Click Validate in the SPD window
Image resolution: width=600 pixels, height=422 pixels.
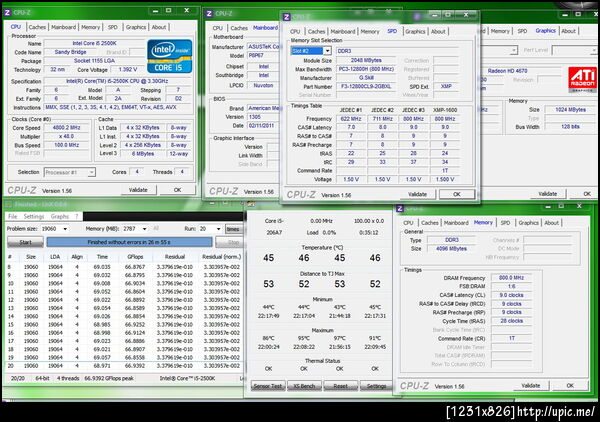tap(417, 194)
